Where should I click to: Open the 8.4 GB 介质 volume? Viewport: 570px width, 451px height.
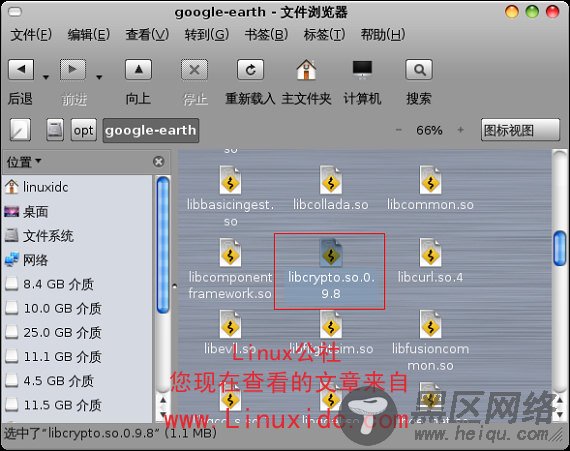(77, 284)
